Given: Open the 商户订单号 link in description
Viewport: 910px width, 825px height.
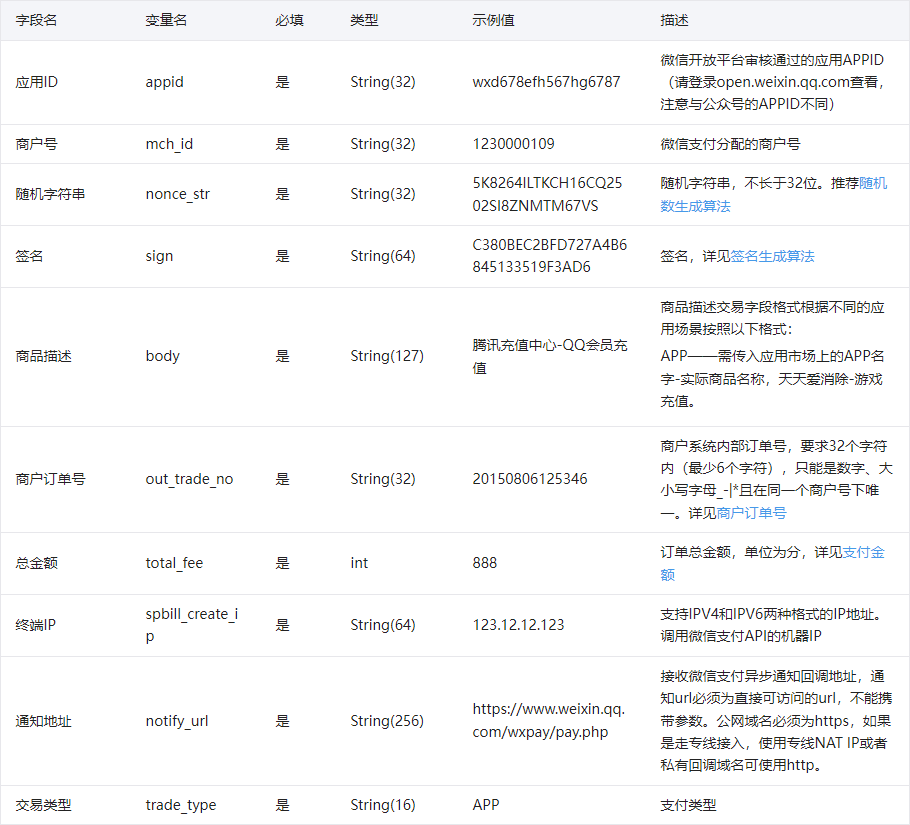Looking at the screenshot, I should [751, 513].
